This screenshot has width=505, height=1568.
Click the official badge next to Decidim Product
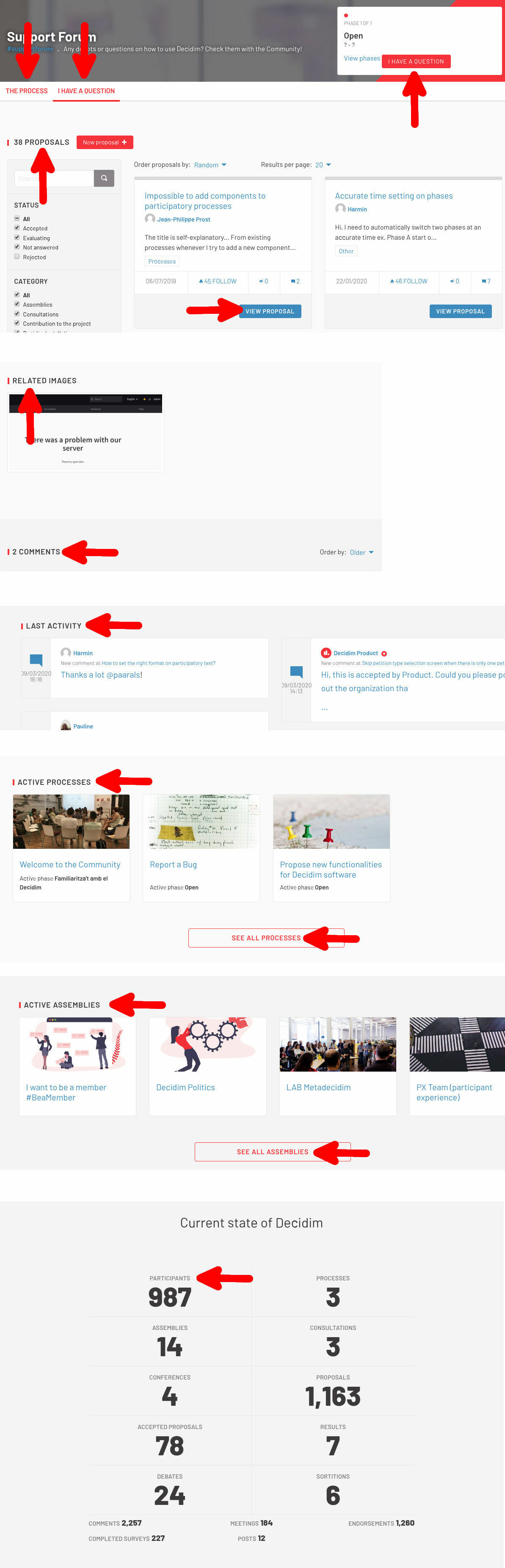click(384, 653)
